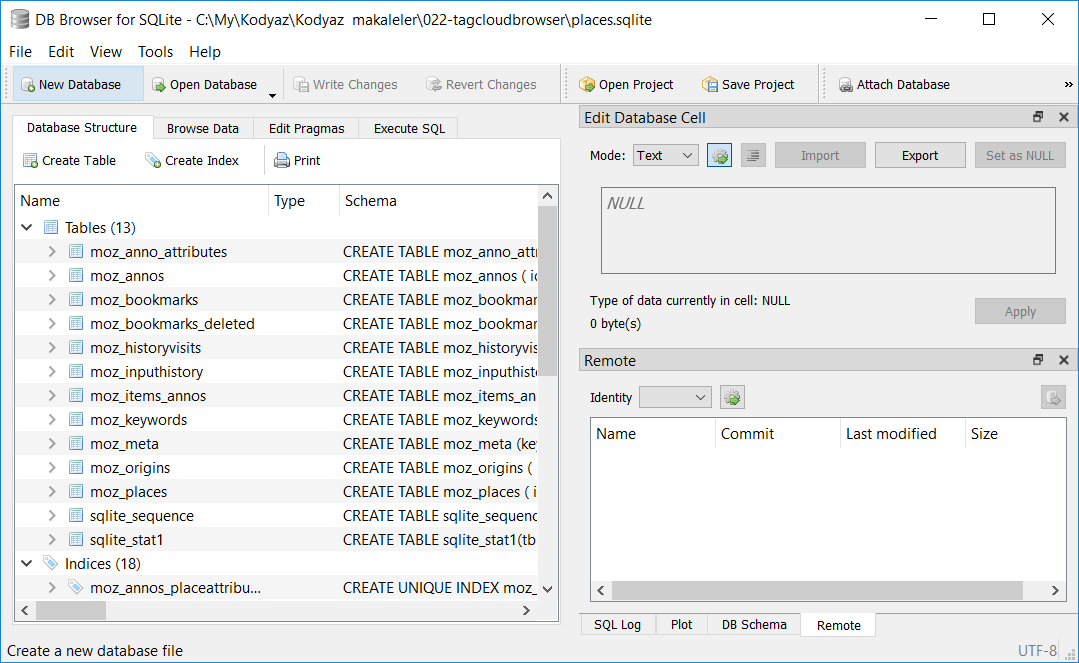Click the Apply button

pos(1020,312)
